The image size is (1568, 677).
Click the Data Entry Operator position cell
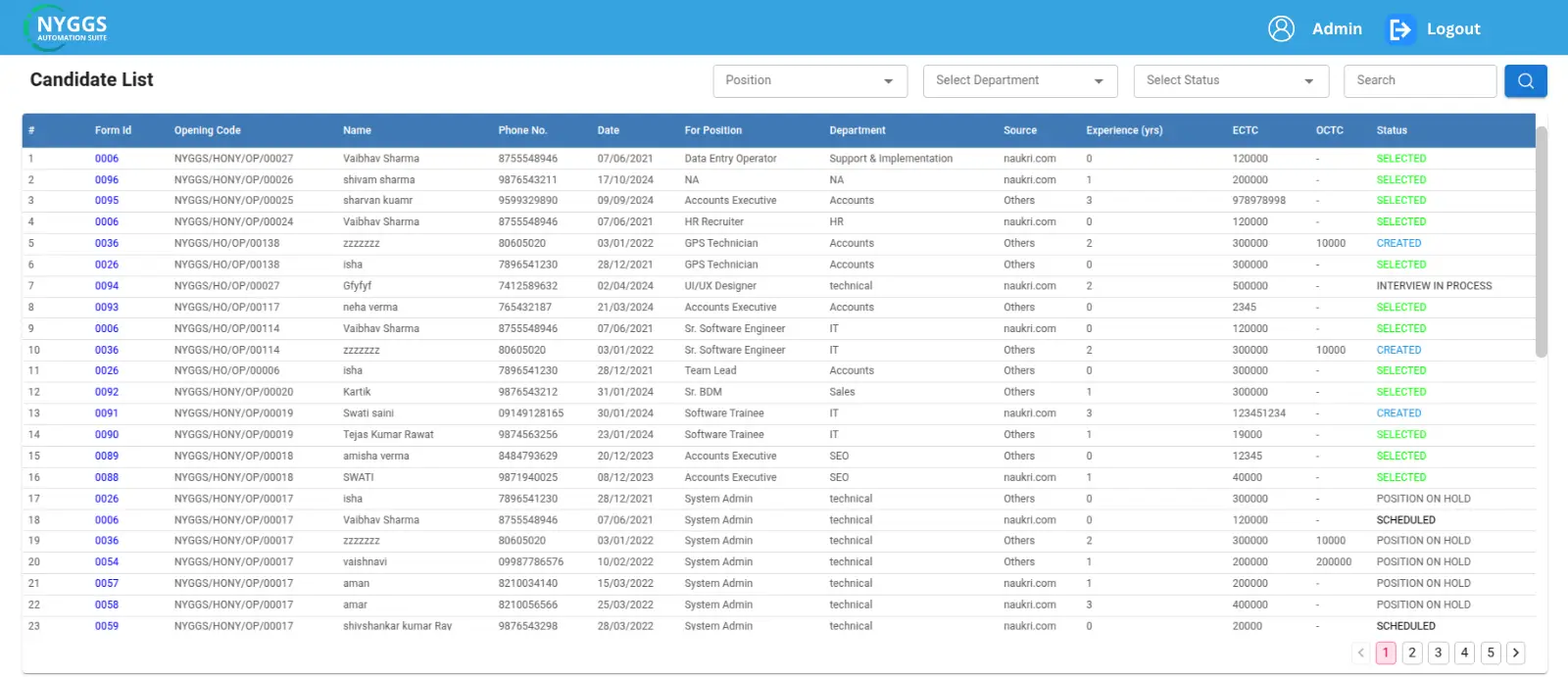(x=730, y=159)
